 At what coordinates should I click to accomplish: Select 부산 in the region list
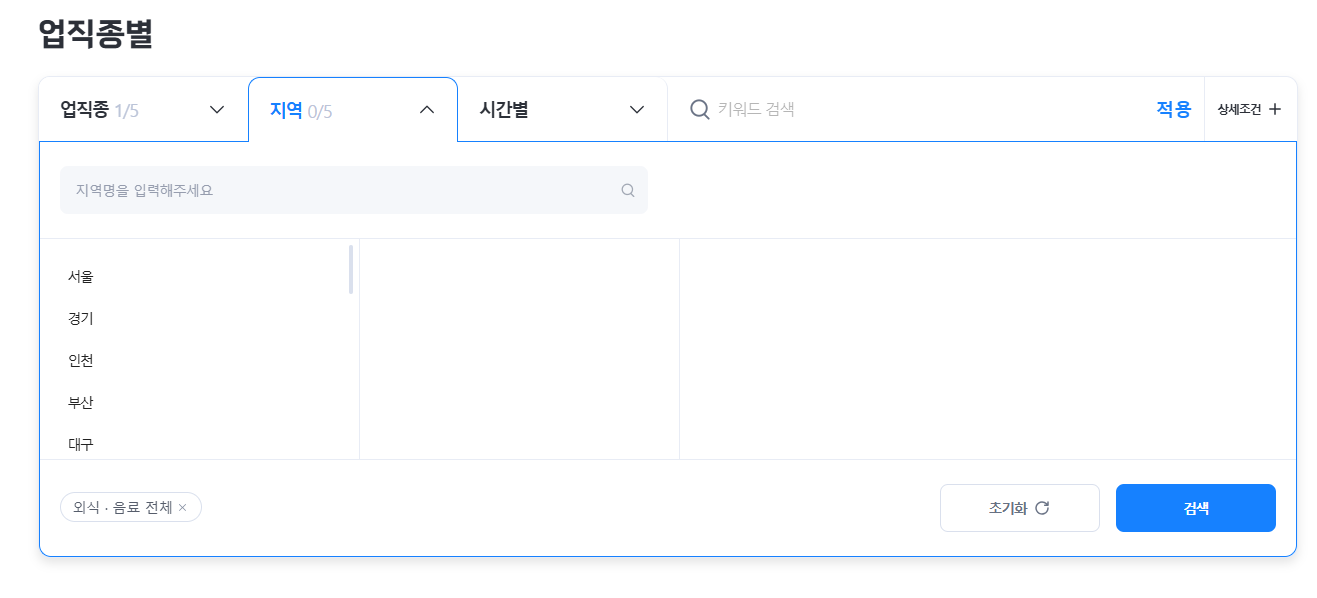[81, 402]
